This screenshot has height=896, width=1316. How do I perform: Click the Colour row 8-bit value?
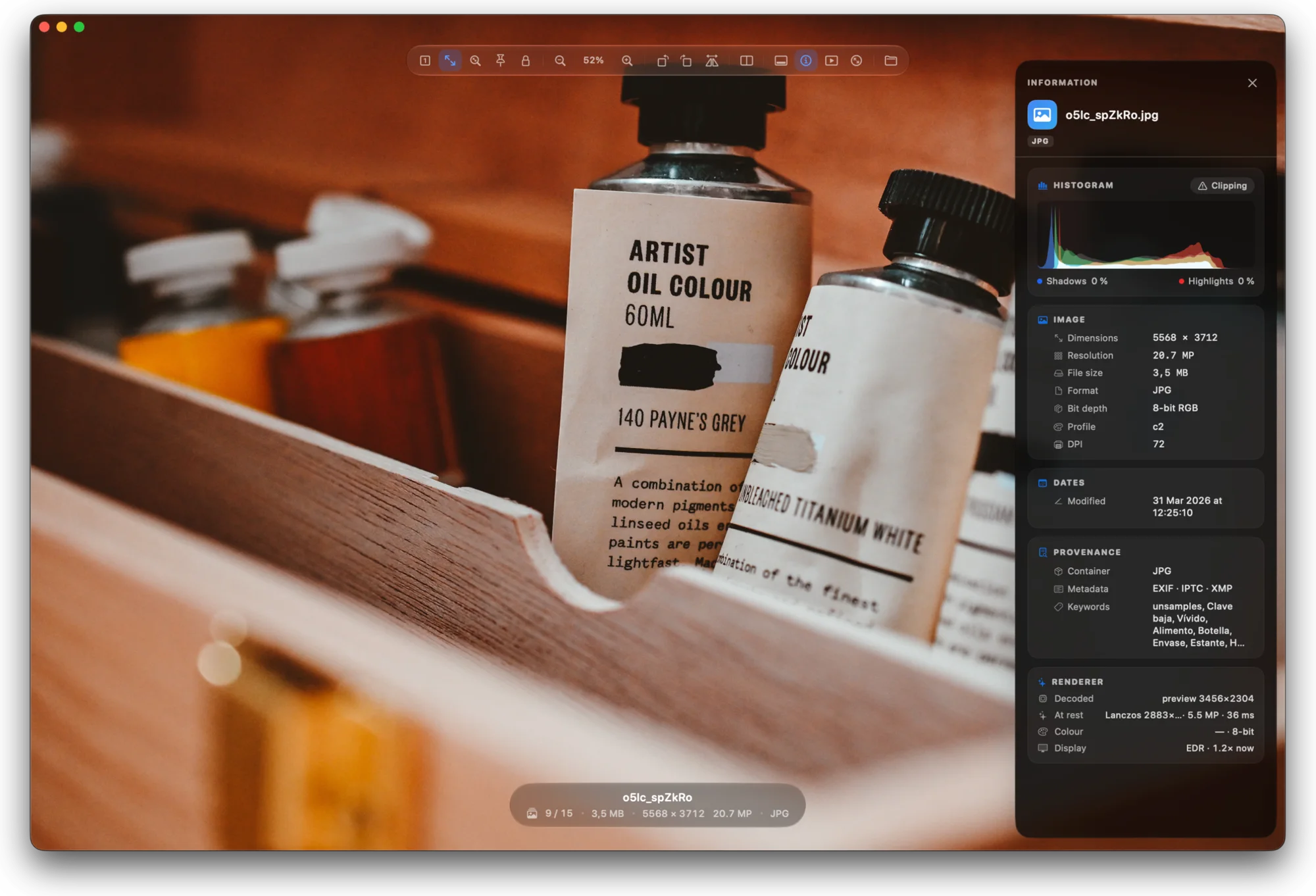tap(1234, 732)
